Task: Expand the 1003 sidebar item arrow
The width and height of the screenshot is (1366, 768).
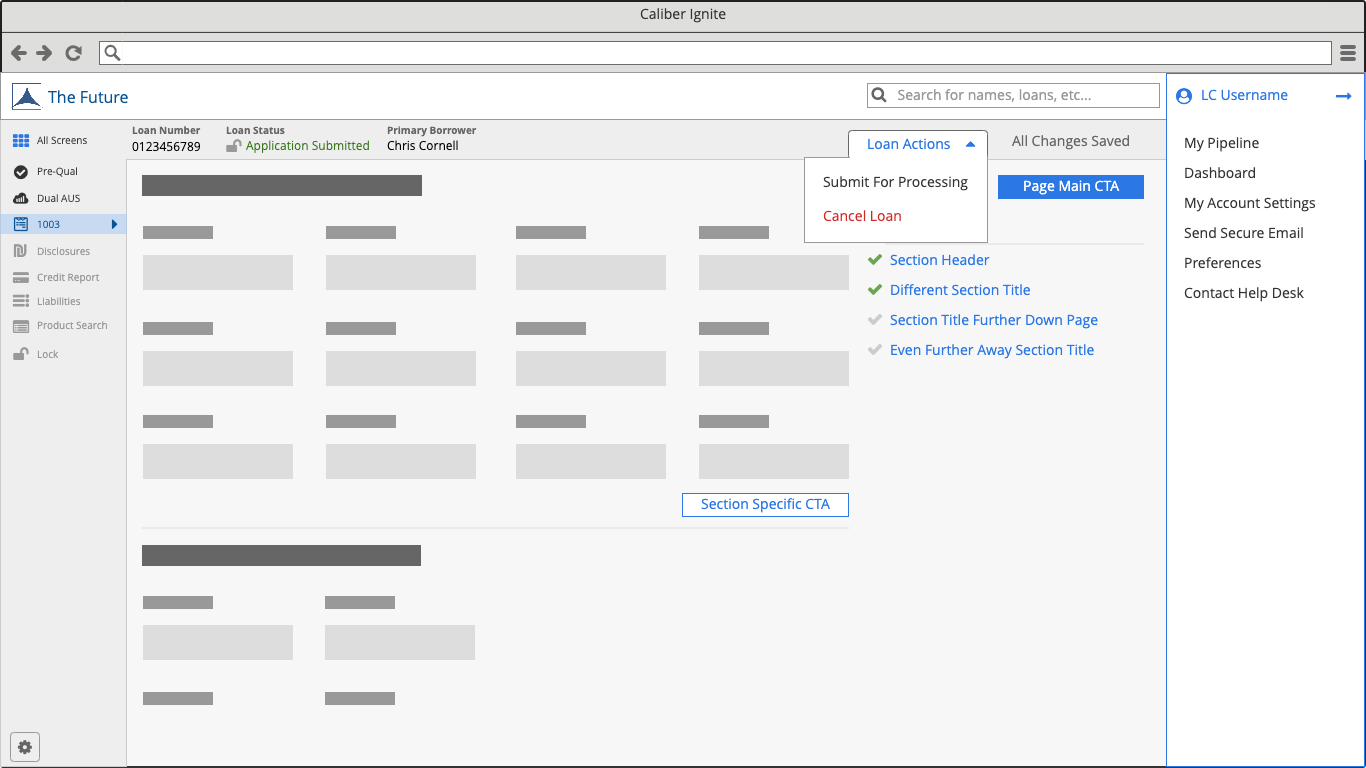Action: 115,224
